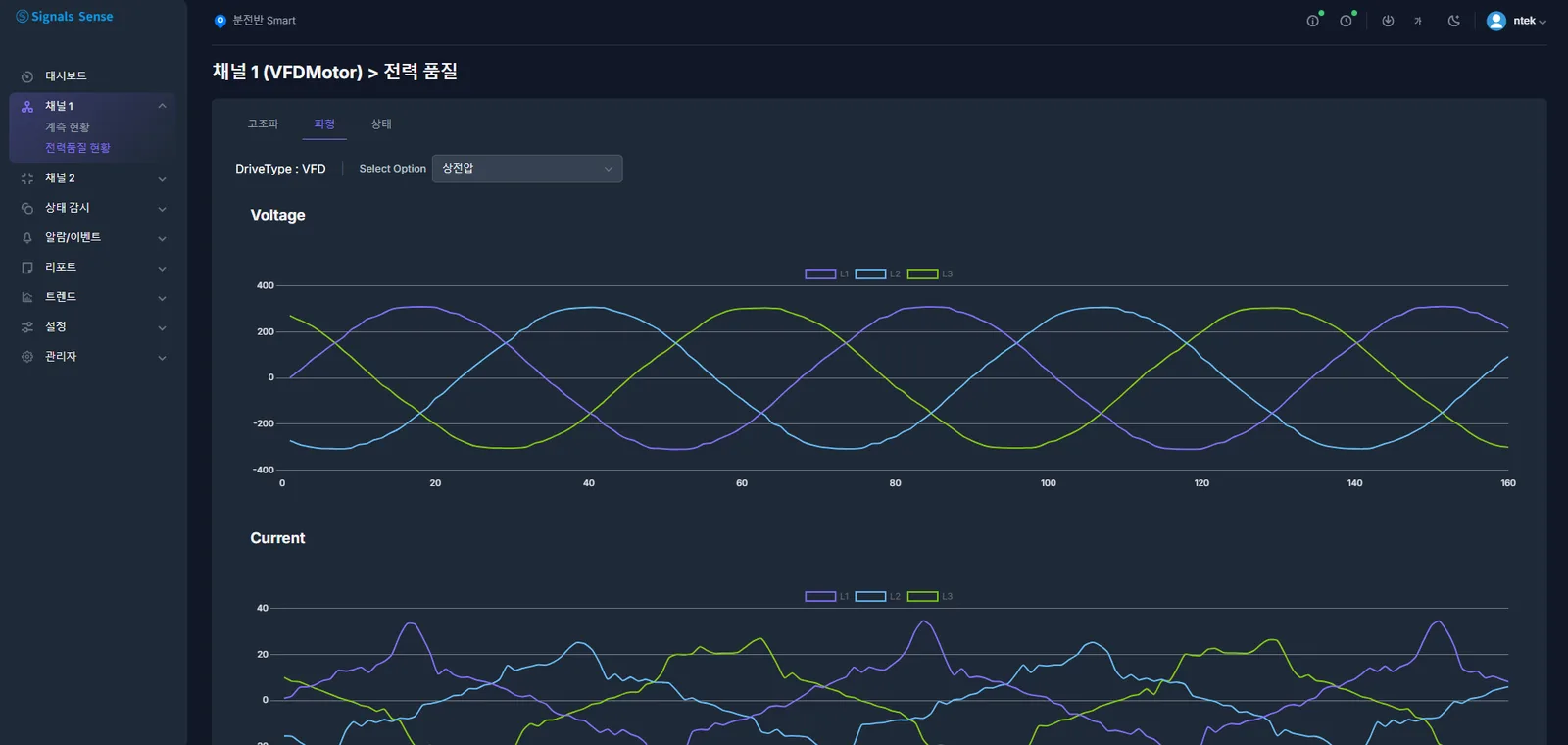The height and width of the screenshot is (745, 1568).
Task: Open the info status icon in header
Action: click(1313, 21)
